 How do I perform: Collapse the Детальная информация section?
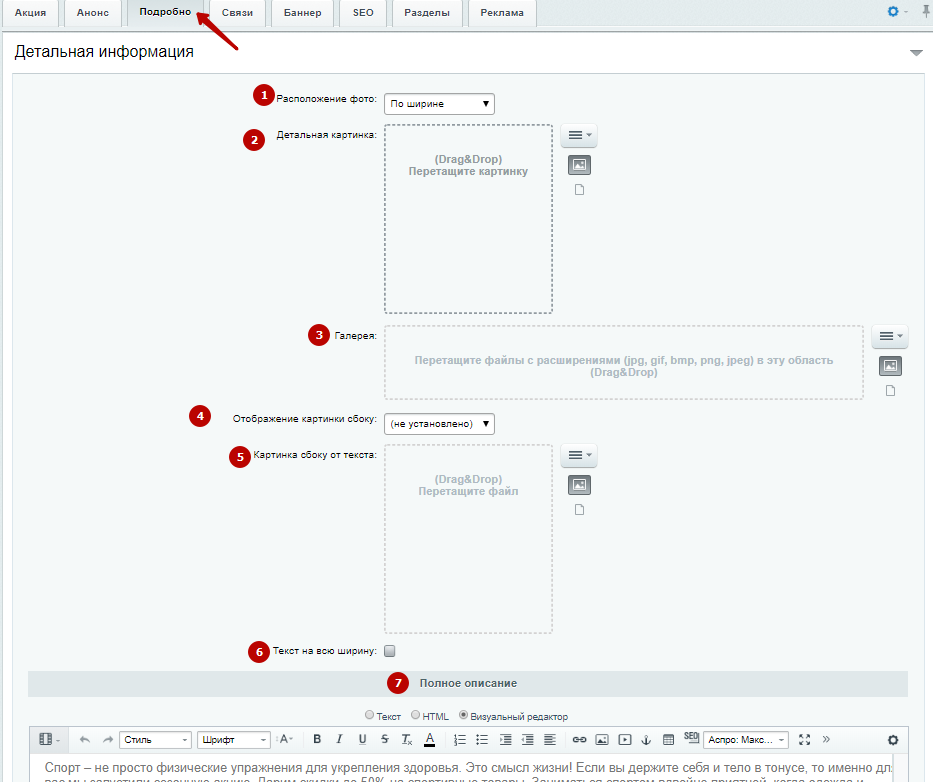click(915, 52)
